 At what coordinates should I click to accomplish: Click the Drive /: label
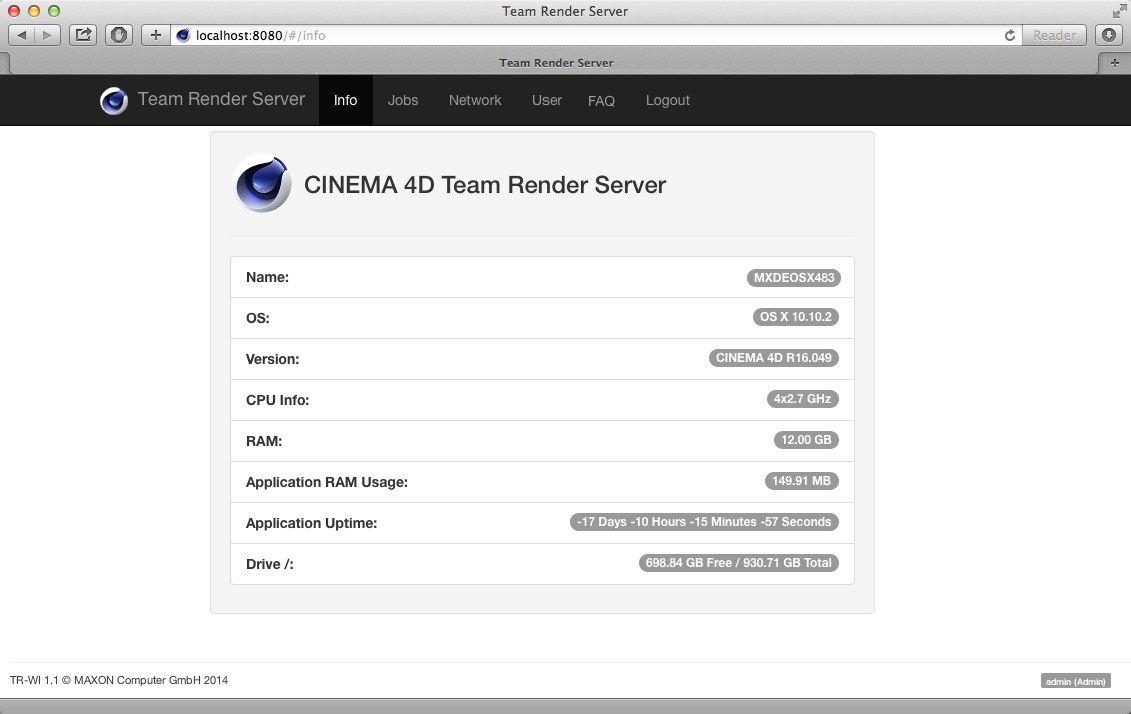click(270, 564)
